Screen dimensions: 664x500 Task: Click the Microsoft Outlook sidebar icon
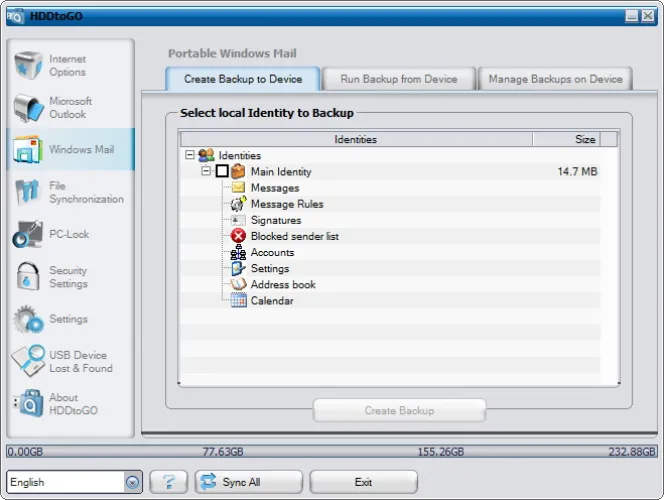pos(28,108)
